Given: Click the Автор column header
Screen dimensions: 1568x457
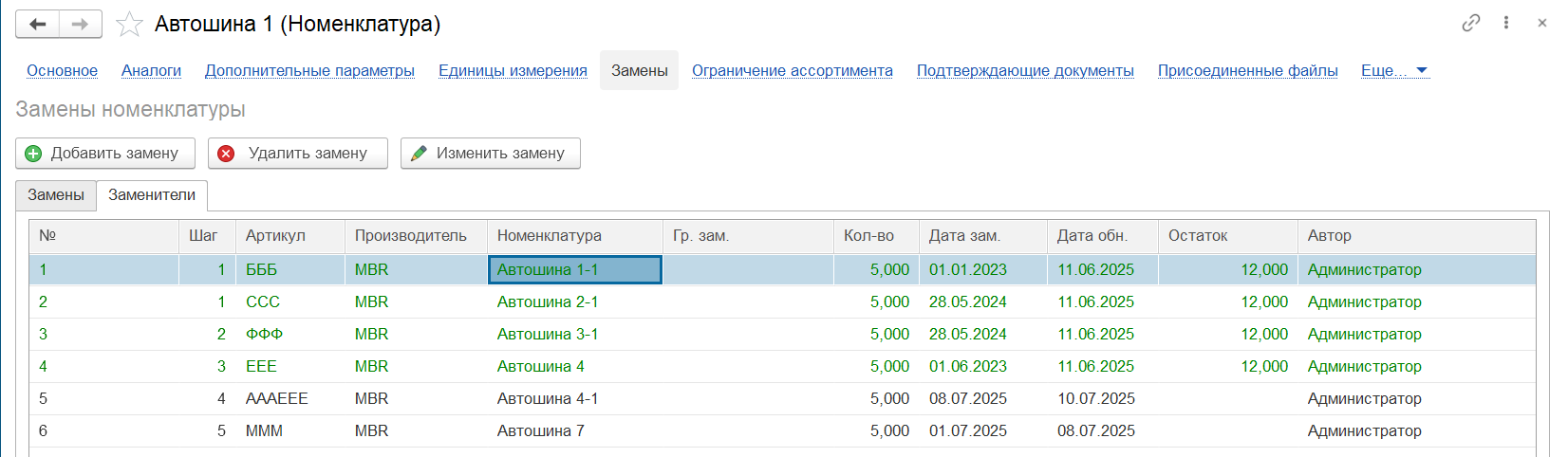Looking at the screenshot, I should 1416,235.
